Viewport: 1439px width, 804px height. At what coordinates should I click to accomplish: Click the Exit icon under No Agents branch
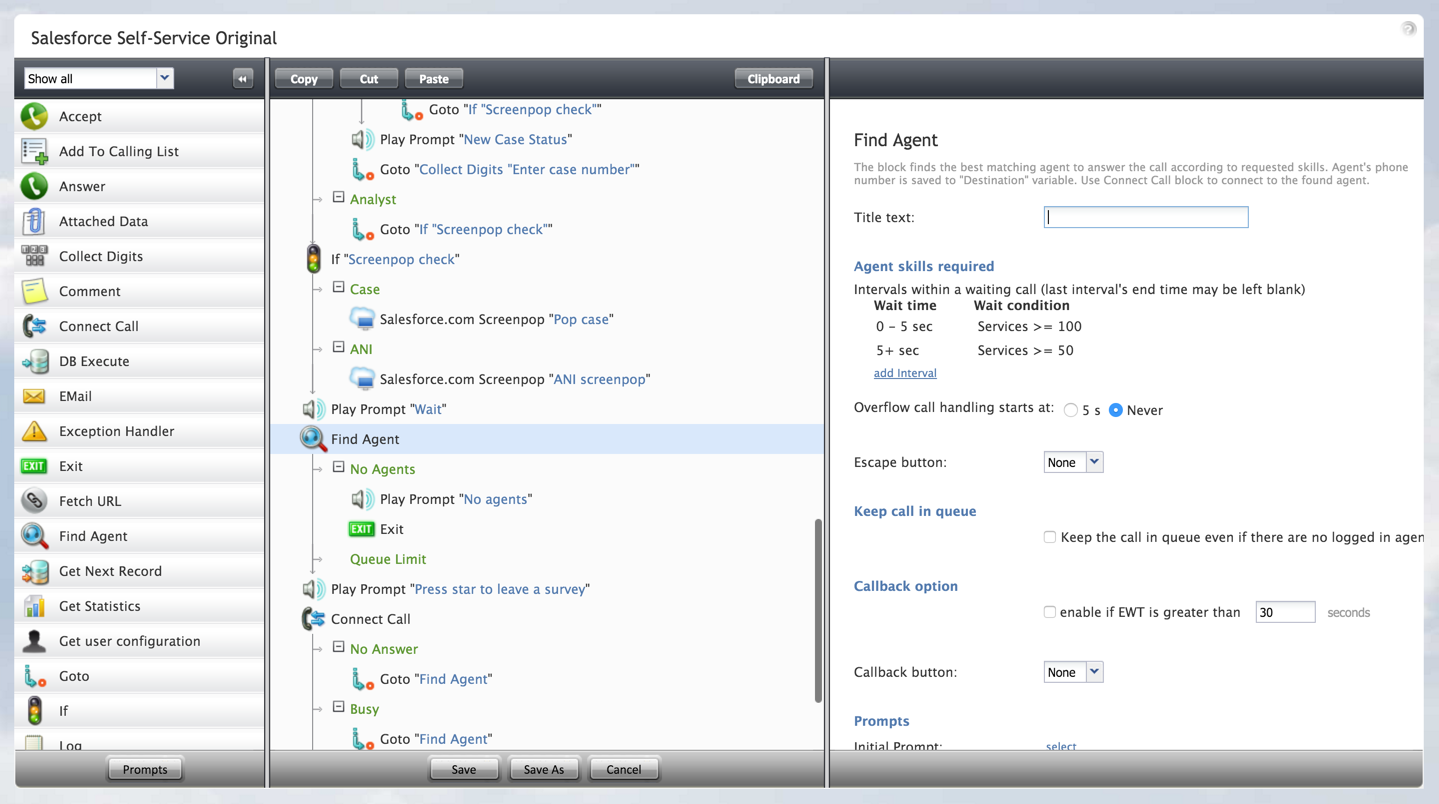[x=361, y=529]
